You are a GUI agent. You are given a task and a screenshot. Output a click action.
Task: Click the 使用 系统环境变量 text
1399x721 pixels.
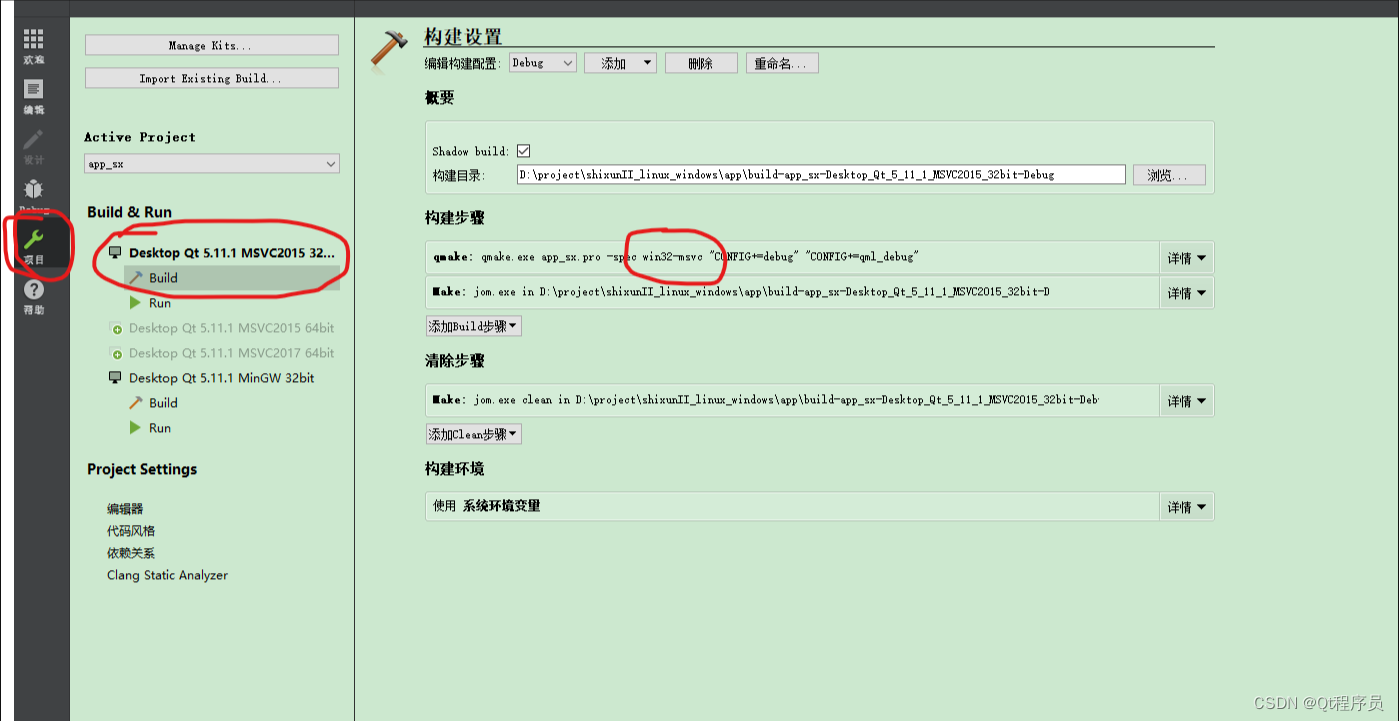(x=486, y=507)
